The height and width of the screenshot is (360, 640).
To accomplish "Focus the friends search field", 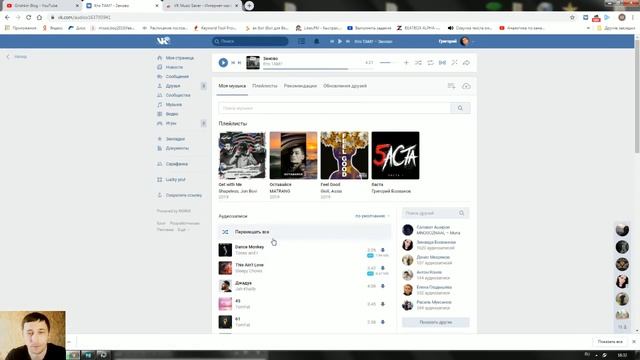I will (x=429, y=213).
